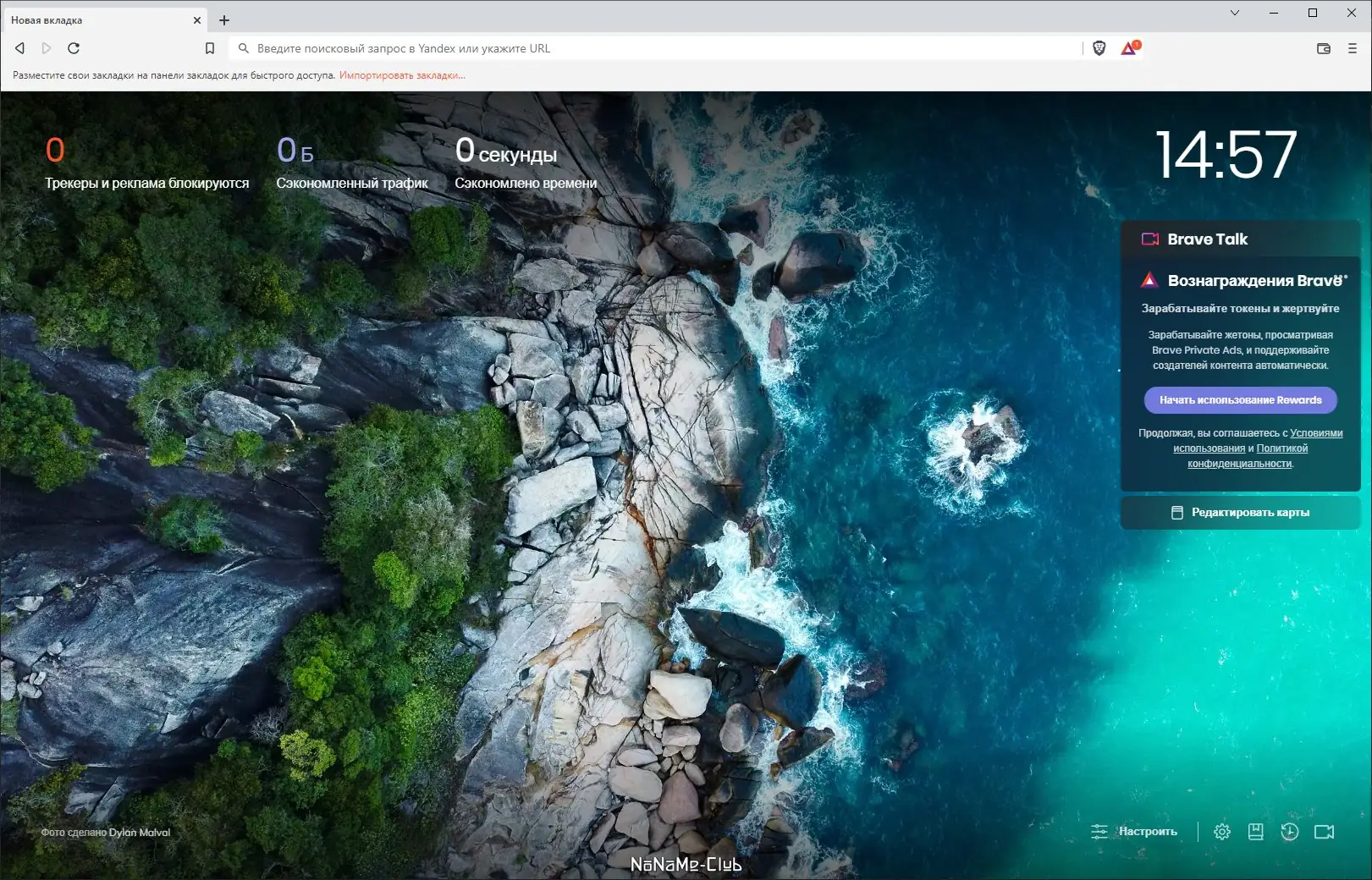1372x880 pixels.
Task: Click Начать использование Rewards button
Action: click(1240, 400)
